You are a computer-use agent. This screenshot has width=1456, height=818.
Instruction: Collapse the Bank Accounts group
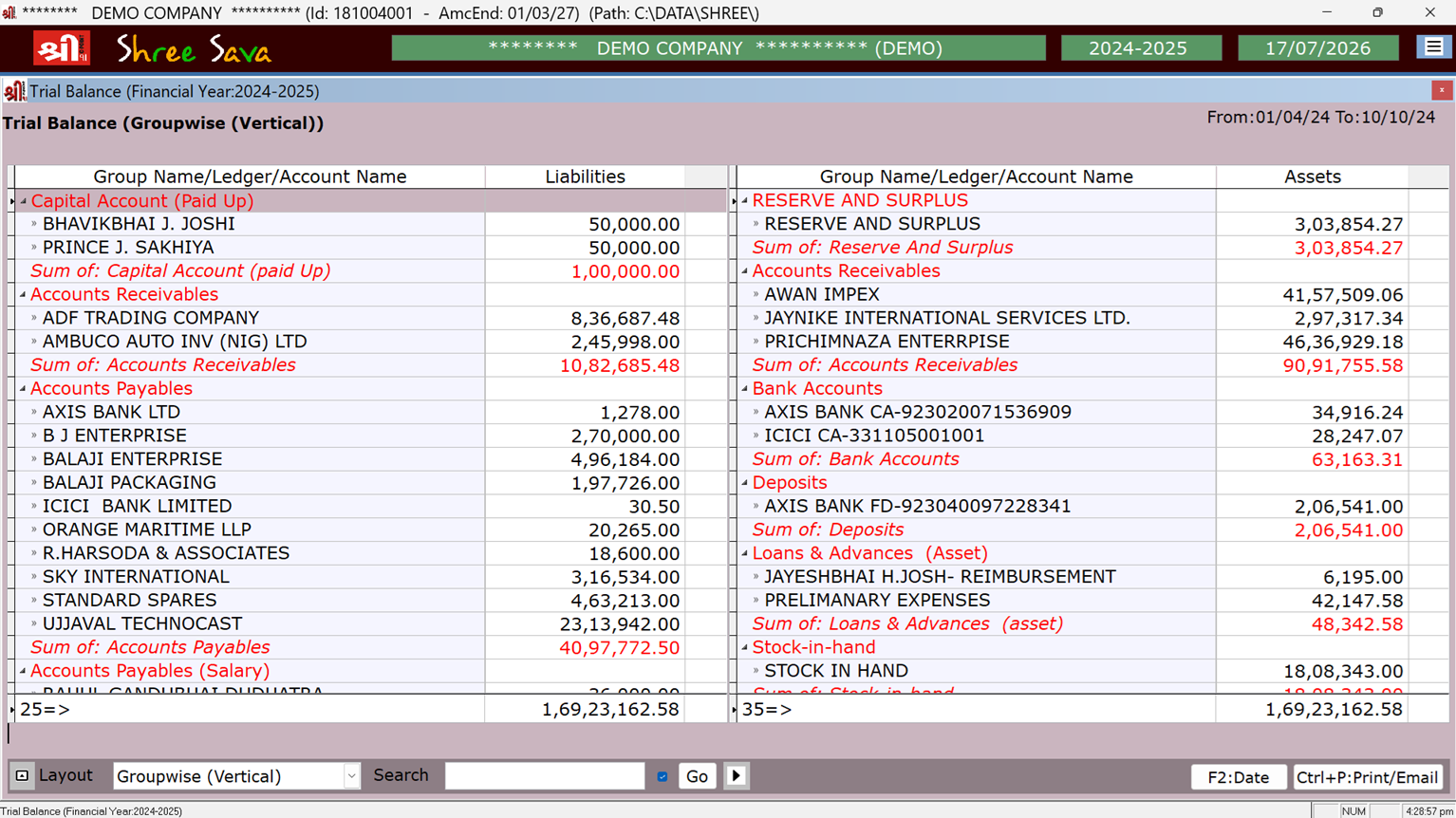click(x=745, y=389)
